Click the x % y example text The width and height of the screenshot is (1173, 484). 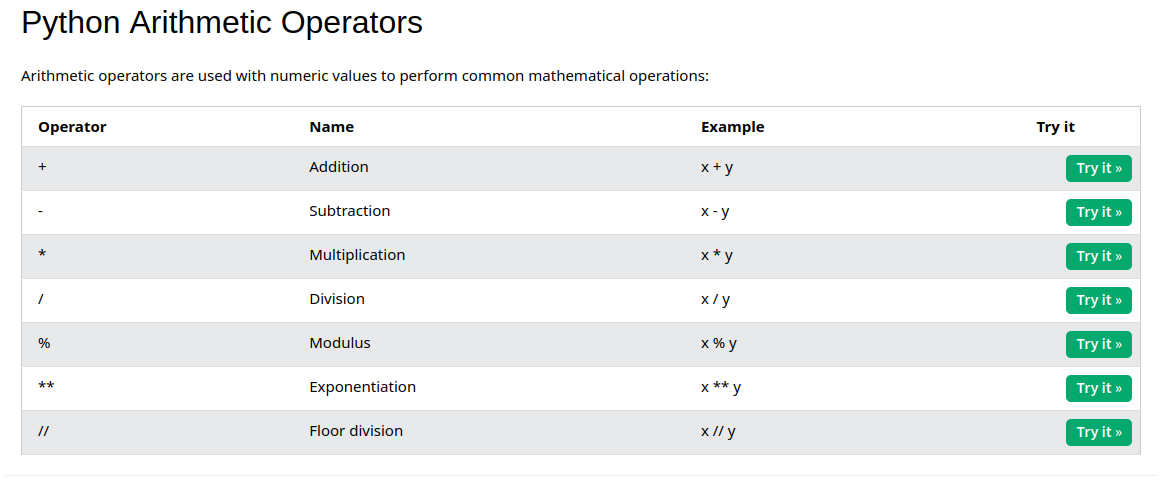point(718,343)
